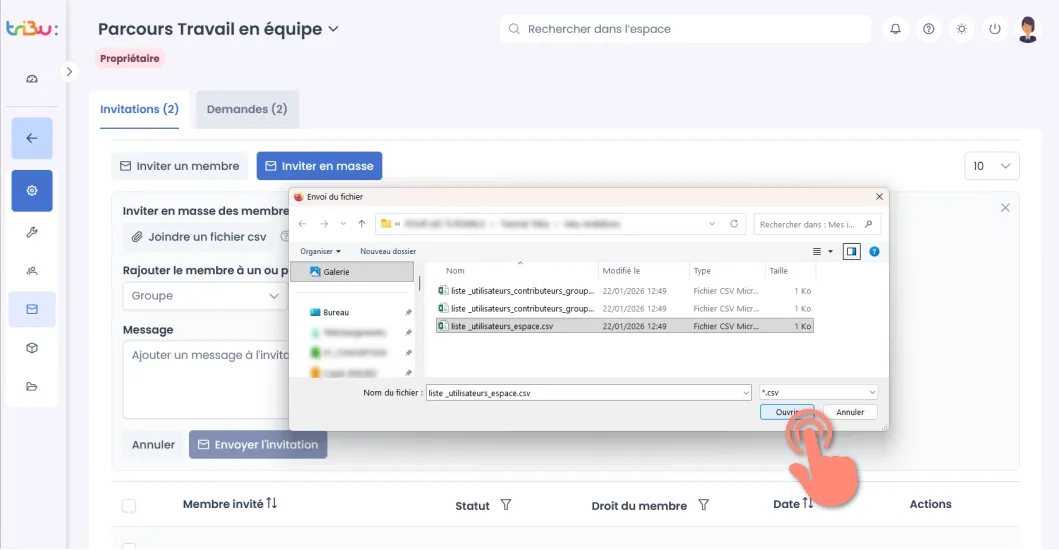Open the rows per page 10 dropdown
Screen dimensions: 1059x550
991,166
